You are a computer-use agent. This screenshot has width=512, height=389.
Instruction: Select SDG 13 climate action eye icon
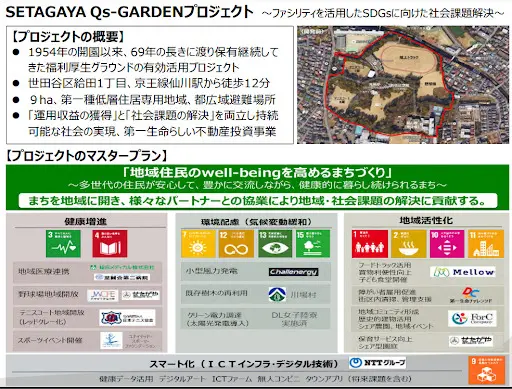275,244
